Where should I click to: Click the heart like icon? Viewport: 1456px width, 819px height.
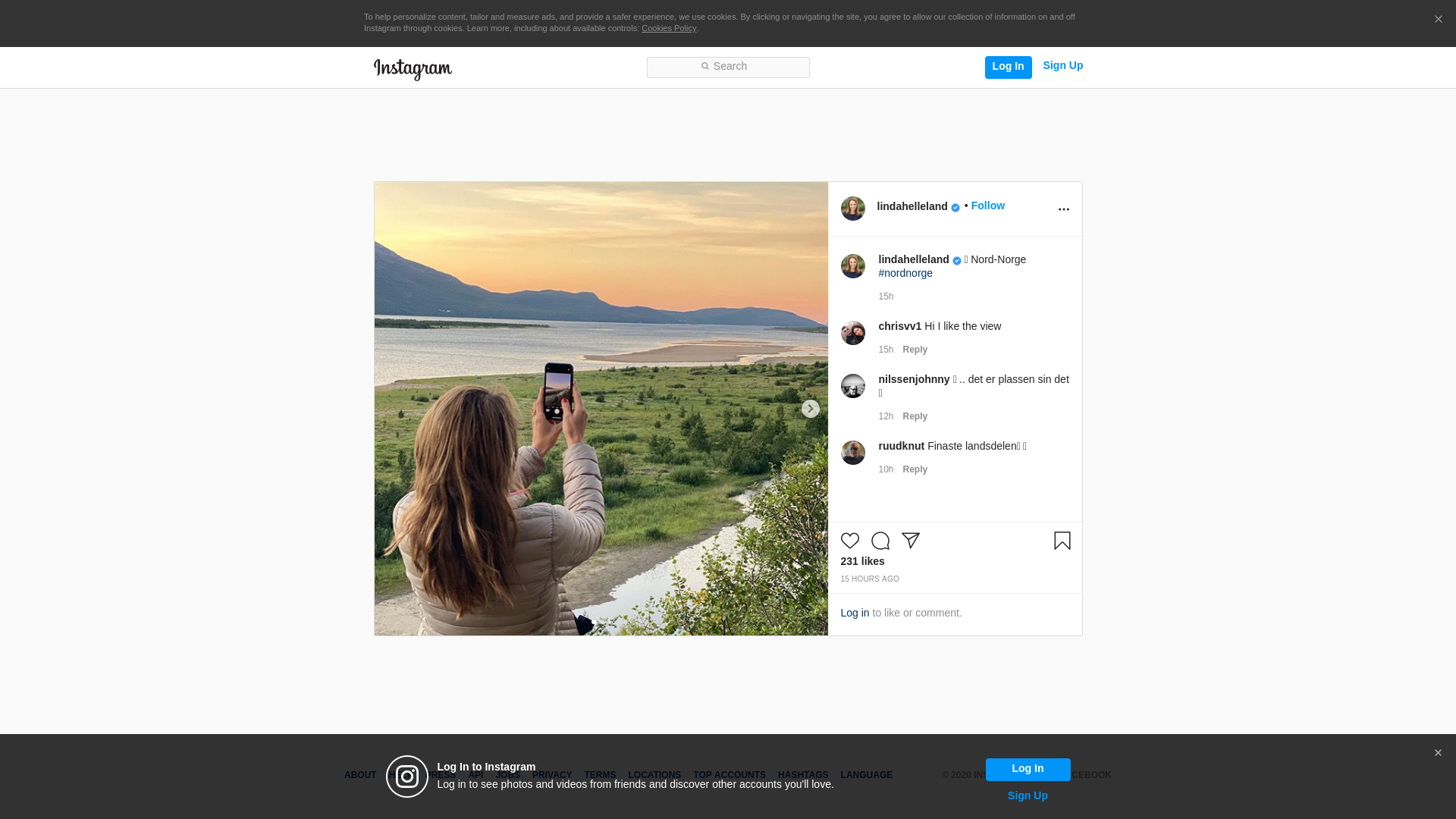click(x=849, y=541)
